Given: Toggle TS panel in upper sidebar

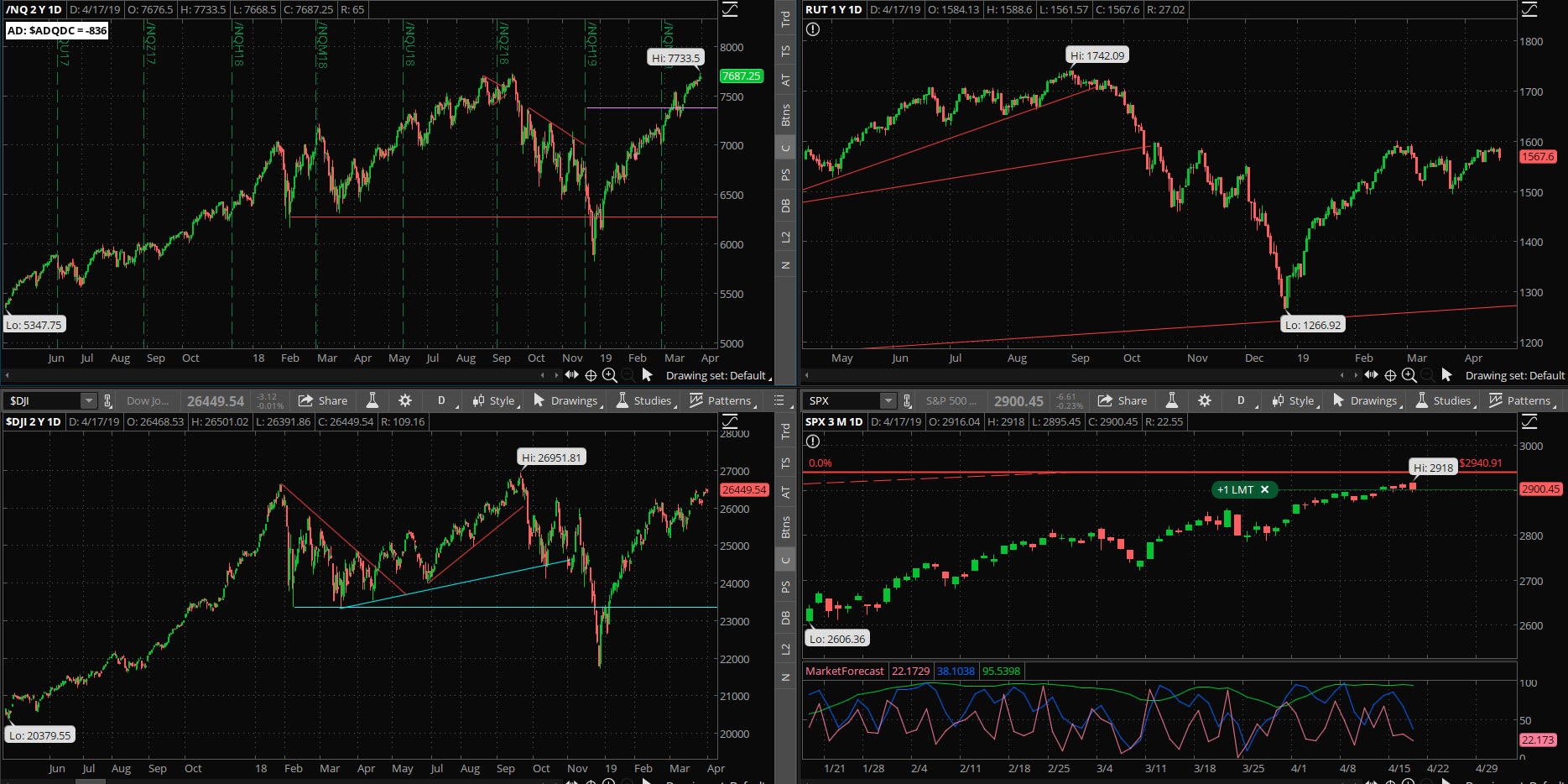Looking at the screenshot, I should (x=785, y=51).
